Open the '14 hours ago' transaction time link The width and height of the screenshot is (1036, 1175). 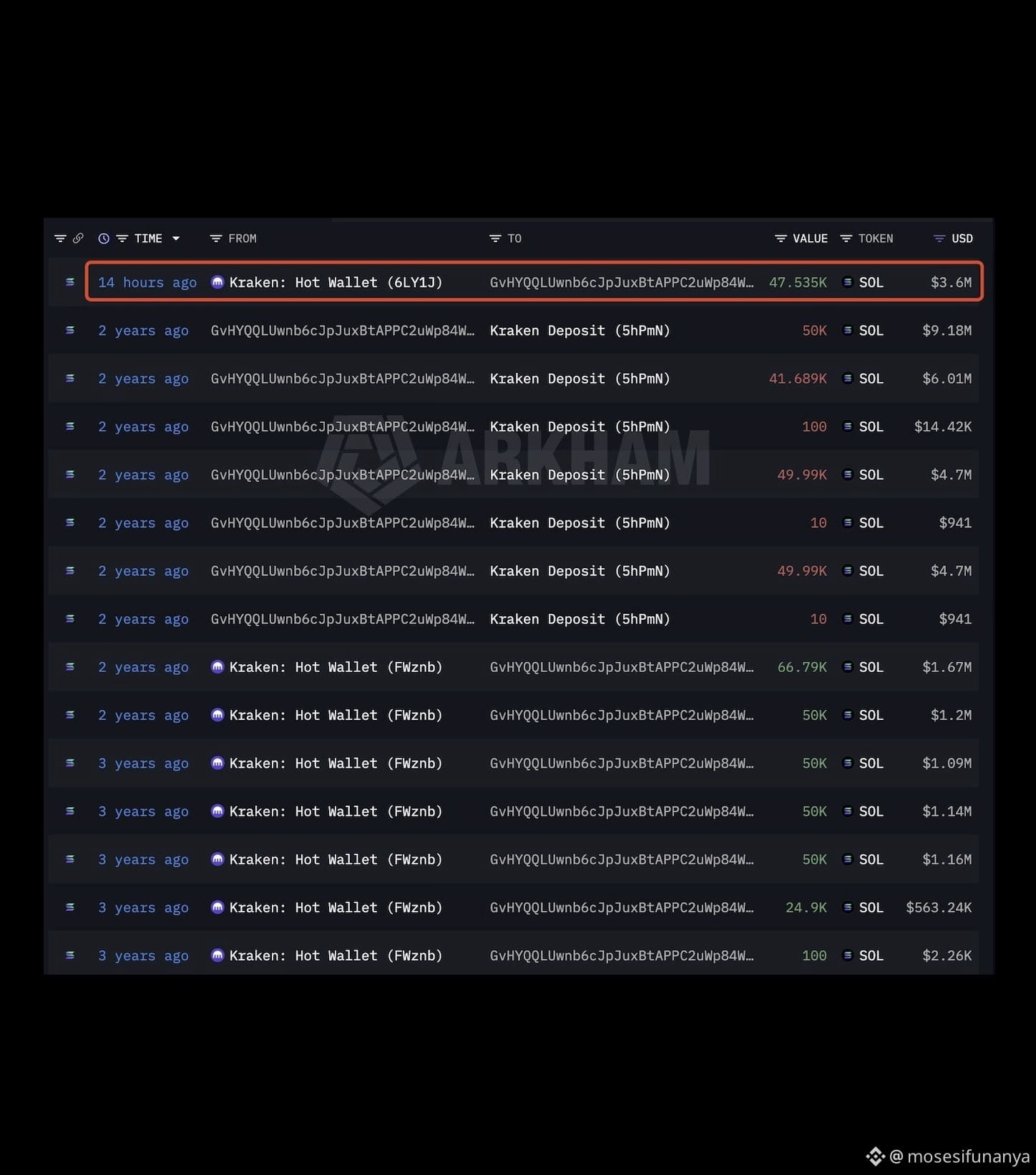pos(147,282)
